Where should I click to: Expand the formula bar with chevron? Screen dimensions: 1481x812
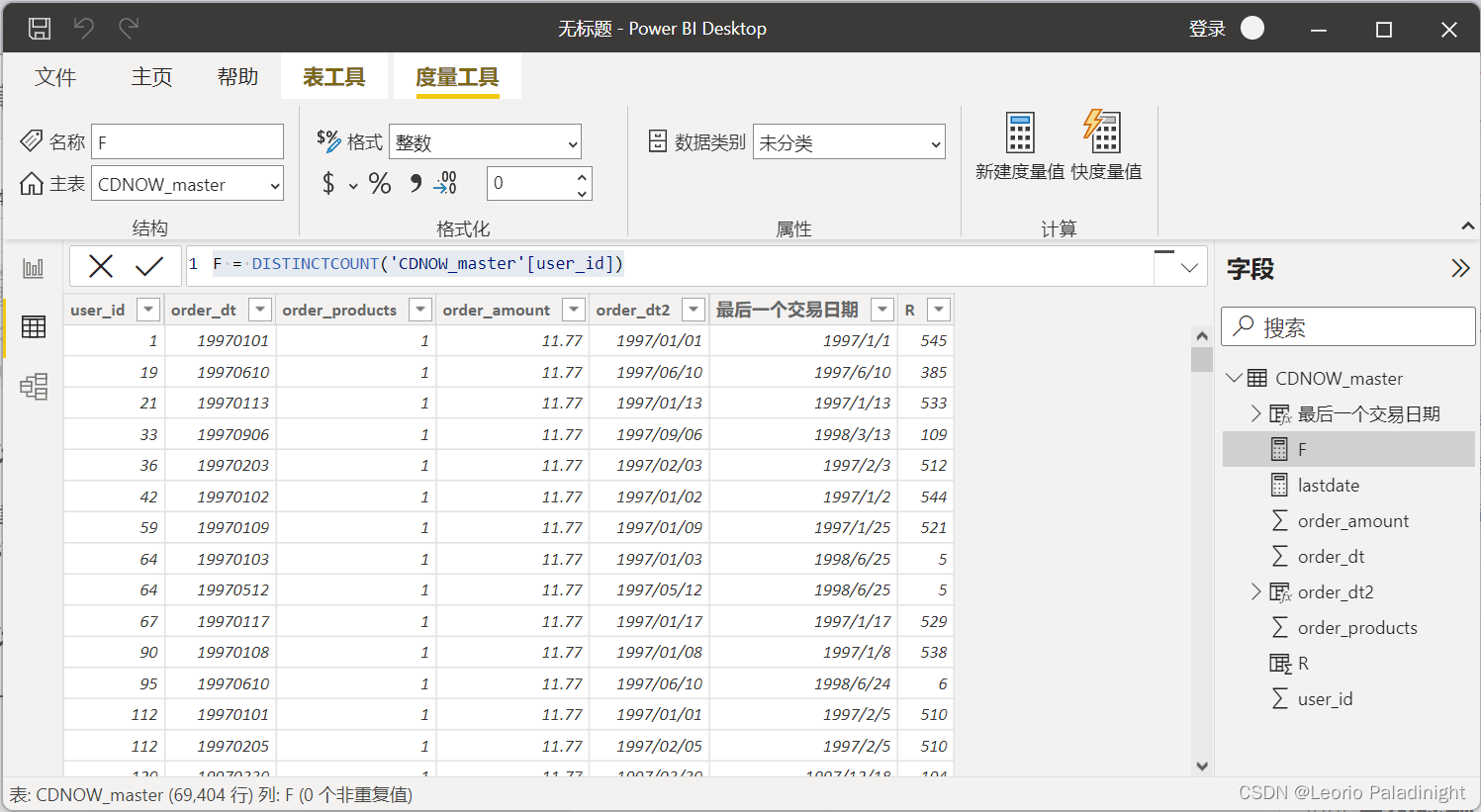[1189, 267]
